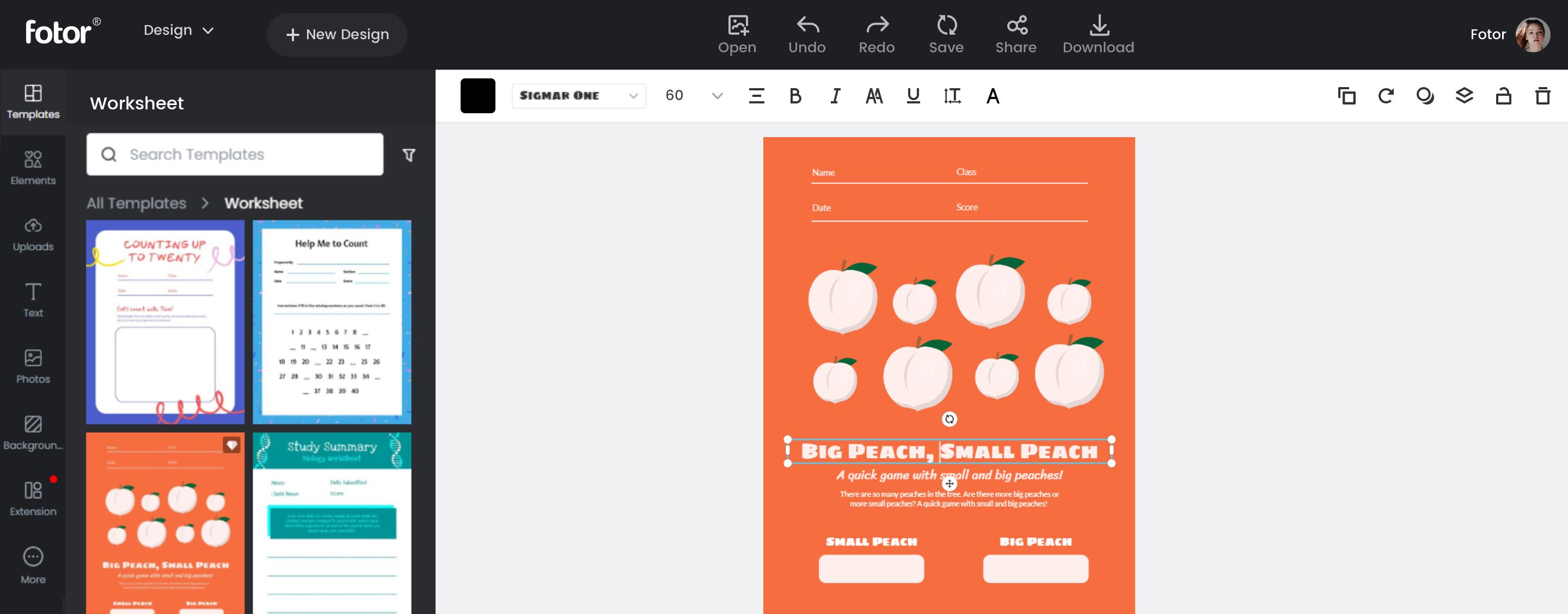Click the text alignment icon
Image resolution: width=1568 pixels, height=614 pixels.
757,95
